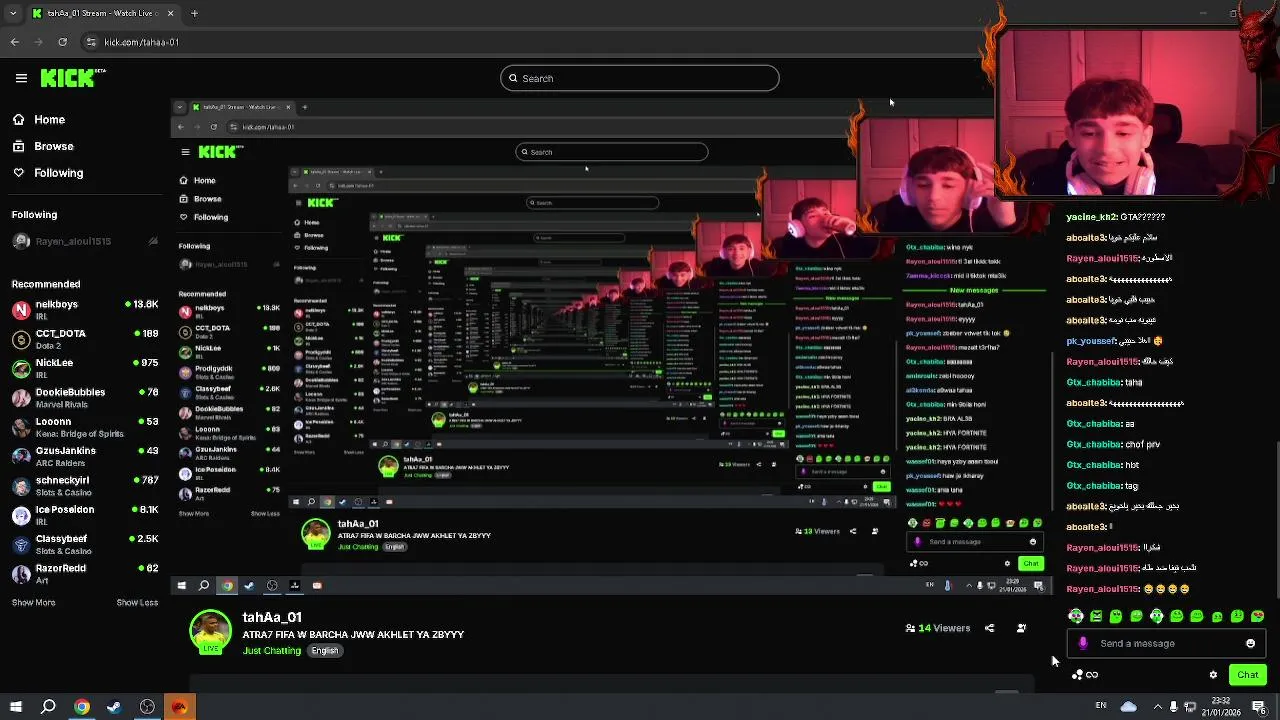Open the tab search chevron in Chrome
Screen dimensions: 1280x720
13,13
